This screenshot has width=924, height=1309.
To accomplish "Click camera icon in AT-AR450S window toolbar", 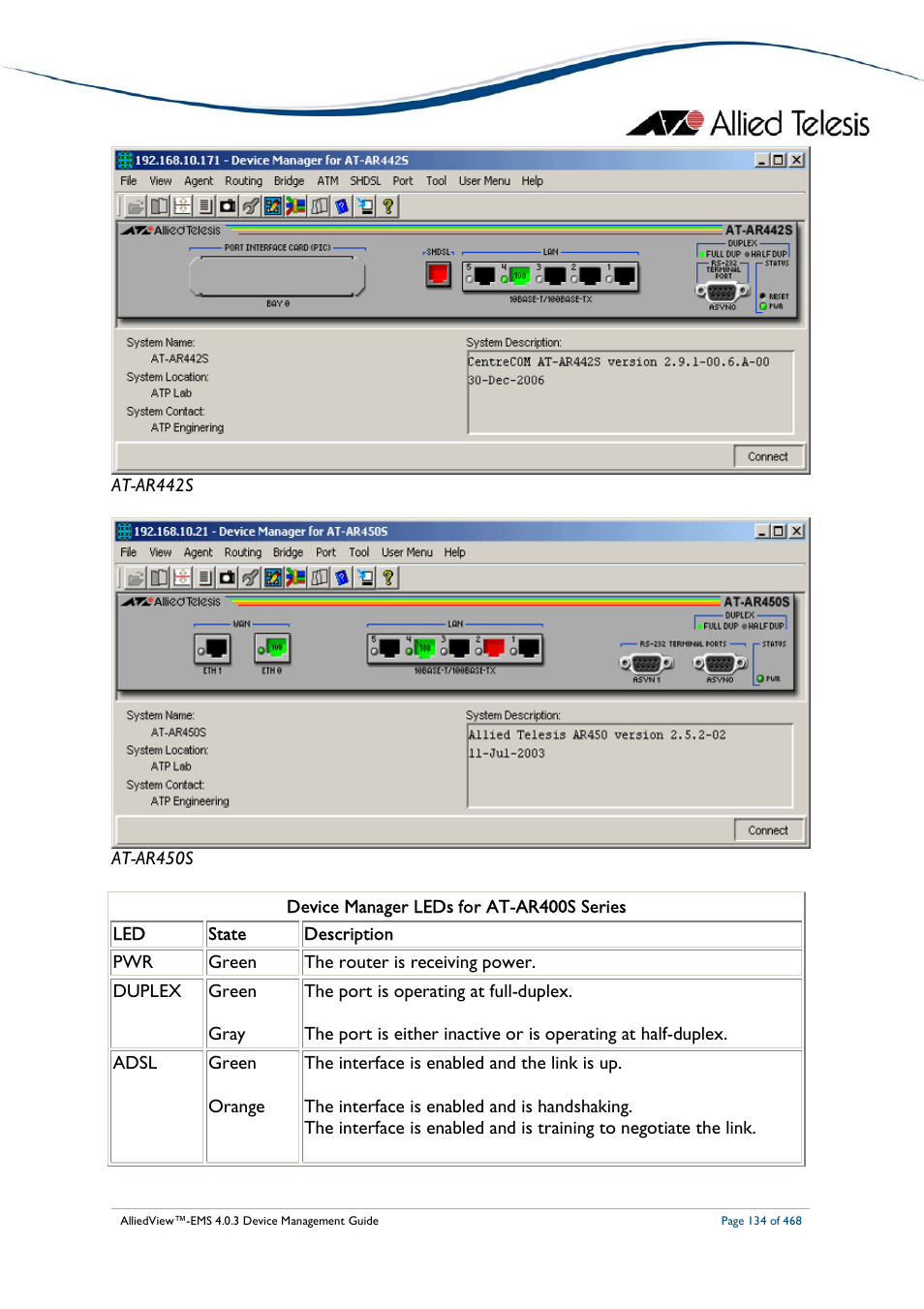I will [228, 578].
